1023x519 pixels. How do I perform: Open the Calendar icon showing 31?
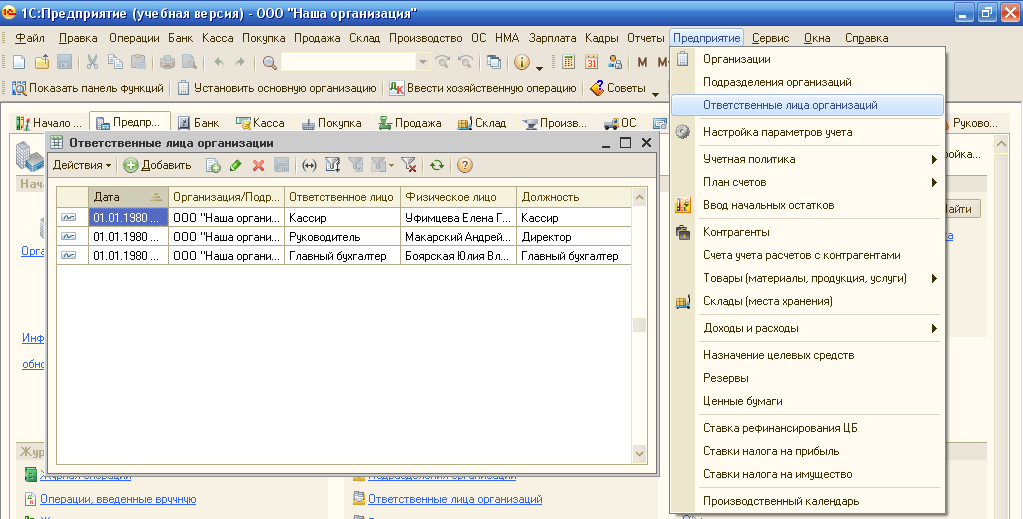point(591,62)
